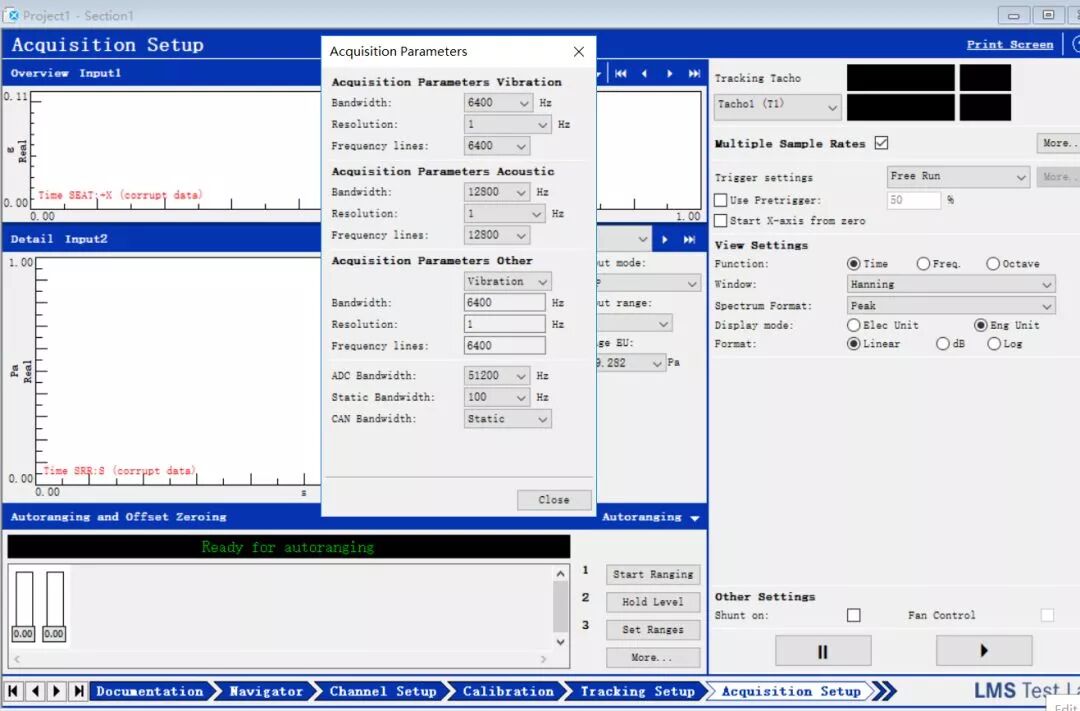Image resolution: width=1080 pixels, height=711 pixels.
Task: Click the Other Resolution input field
Action: tap(505, 324)
